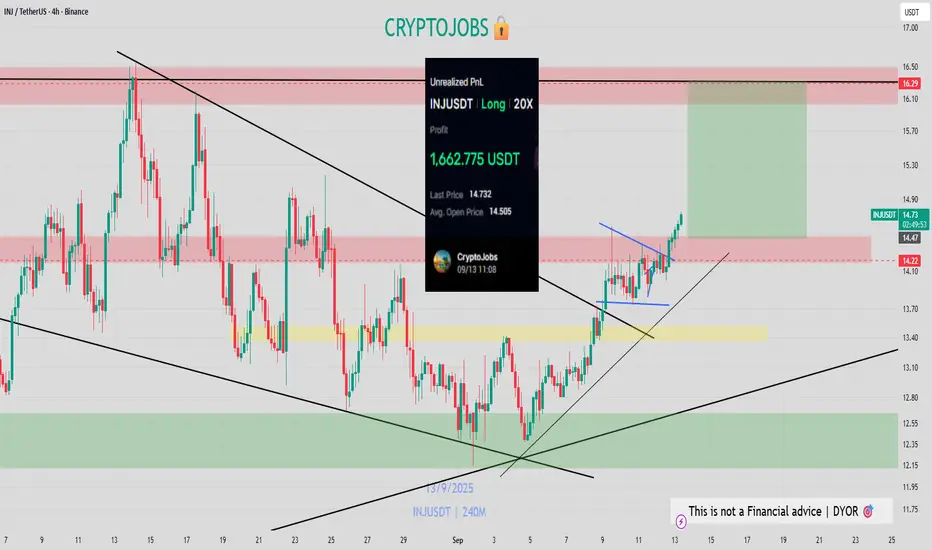
Task: Click the Avg. Open Price value 14.505
Action: 500,211
